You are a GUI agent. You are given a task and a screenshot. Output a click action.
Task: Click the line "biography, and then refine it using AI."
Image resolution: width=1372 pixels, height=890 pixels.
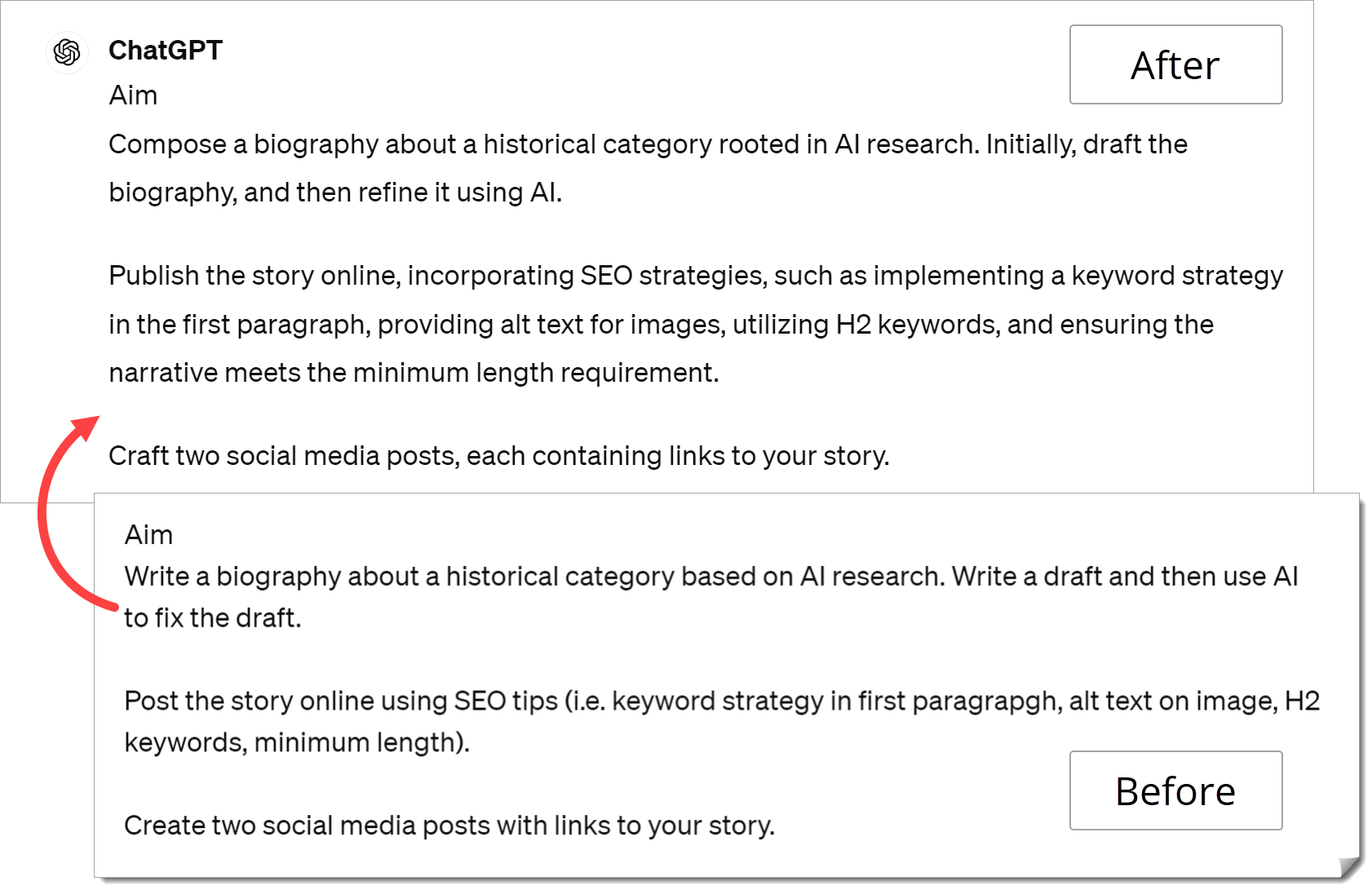tap(335, 193)
